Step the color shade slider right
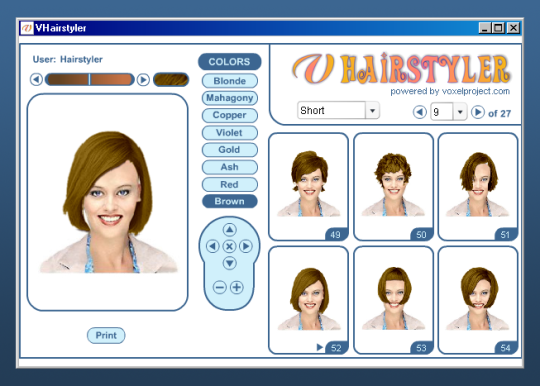The width and height of the screenshot is (540, 386). [x=143, y=80]
